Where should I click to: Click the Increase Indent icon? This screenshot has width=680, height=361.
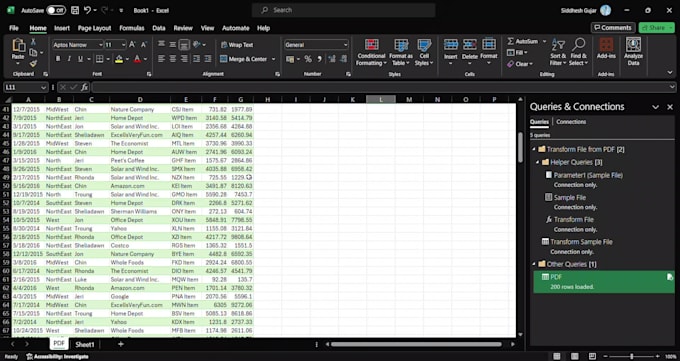click(x=208, y=59)
